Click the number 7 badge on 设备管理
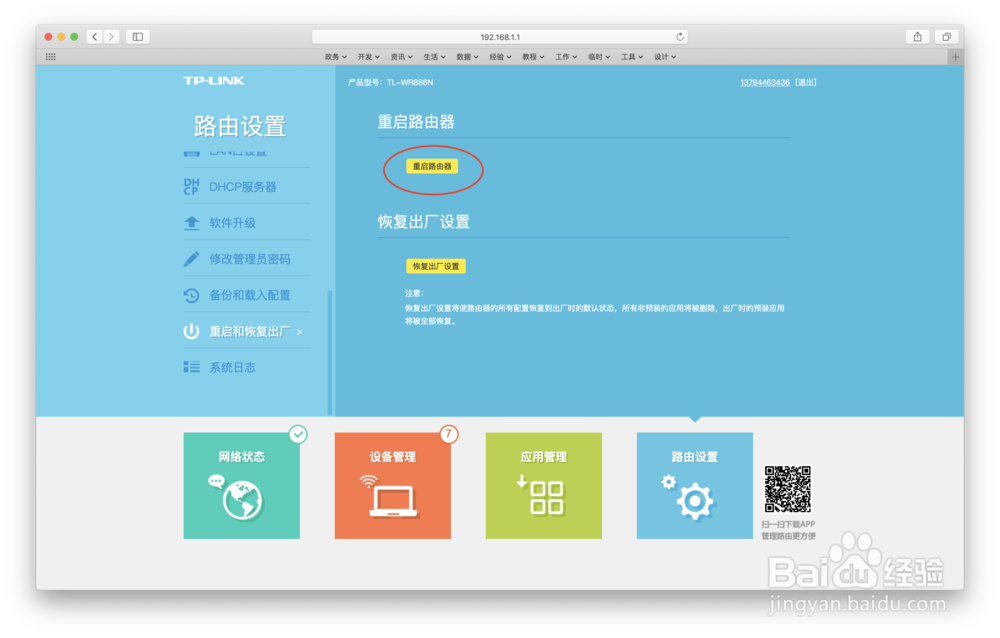The width and height of the screenshot is (1000, 638). tap(449, 434)
